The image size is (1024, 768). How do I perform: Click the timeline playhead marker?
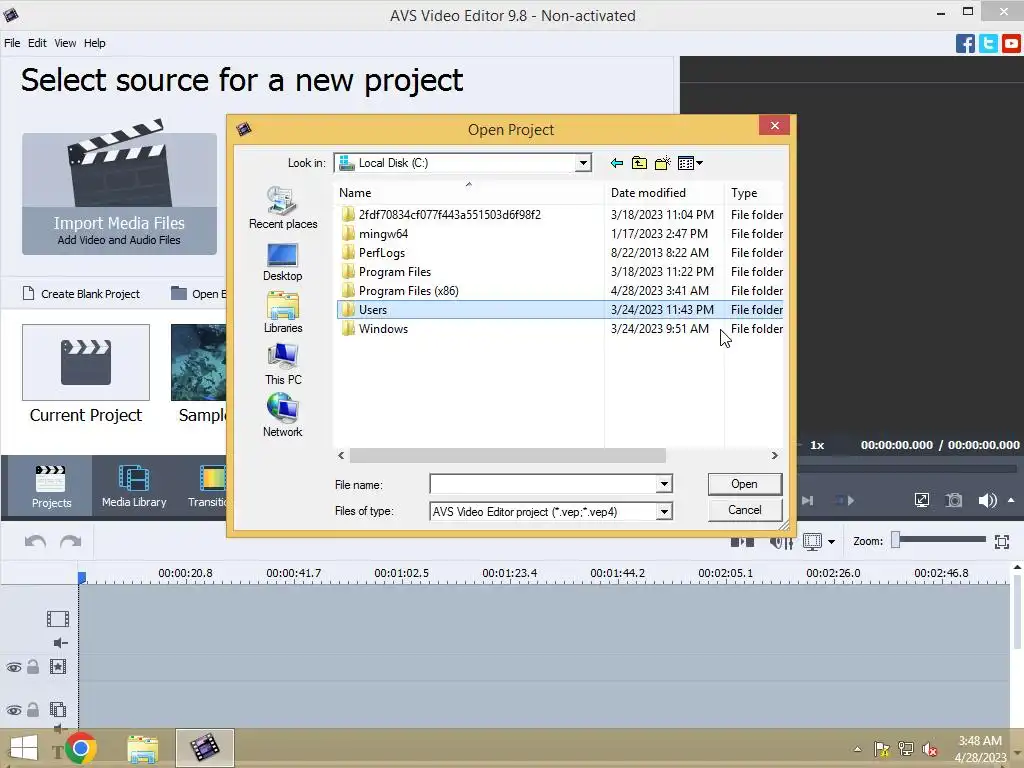(x=82, y=577)
